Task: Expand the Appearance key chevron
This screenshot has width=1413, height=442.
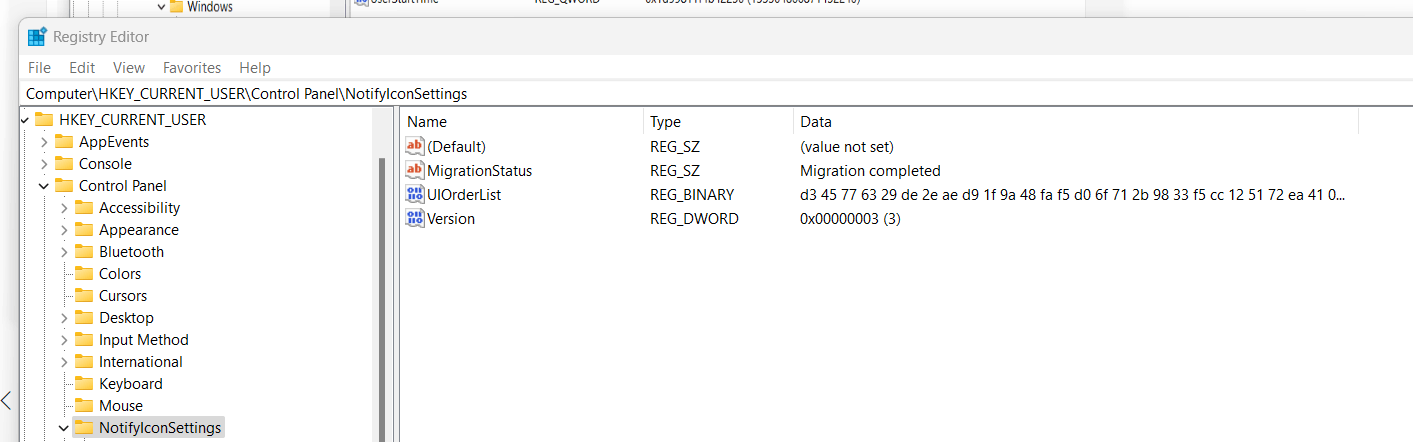Action: [x=64, y=230]
